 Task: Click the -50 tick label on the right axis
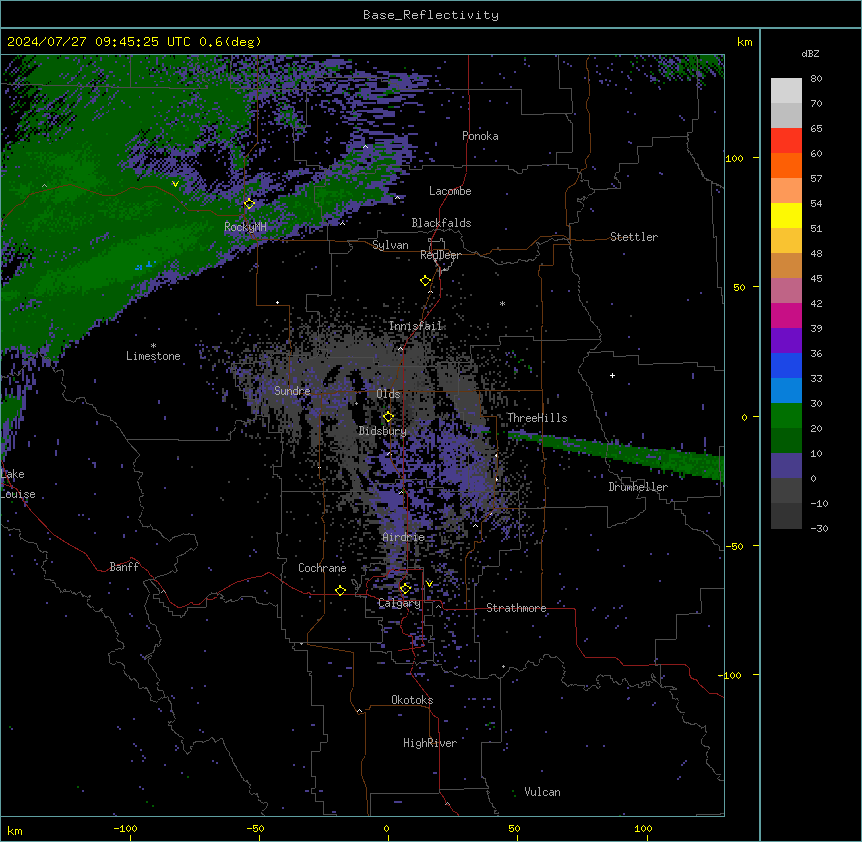[734, 546]
